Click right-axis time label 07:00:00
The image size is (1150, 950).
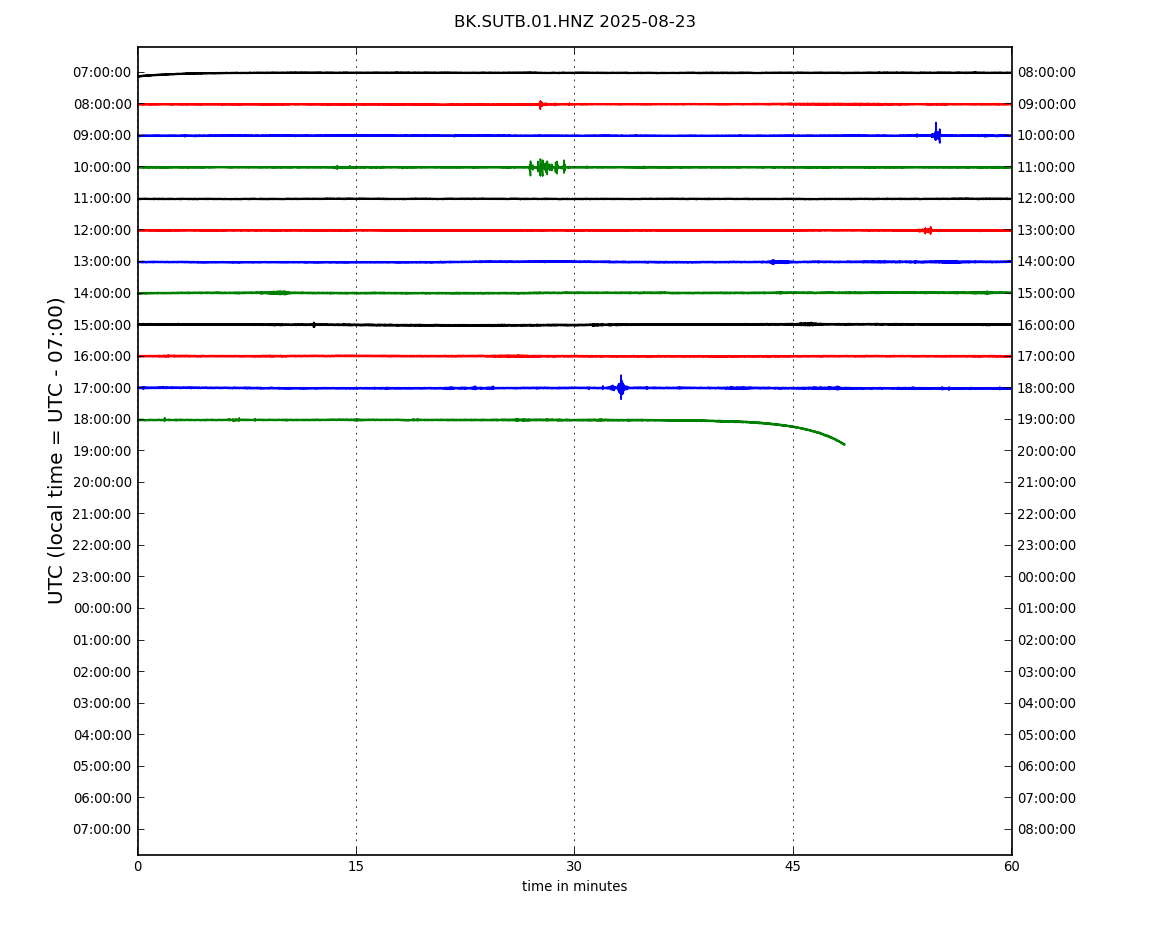(1047, 798)
